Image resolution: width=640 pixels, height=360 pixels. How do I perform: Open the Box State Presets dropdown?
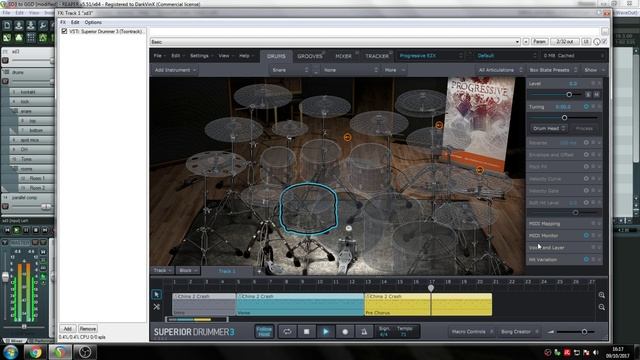pyautogui.click(x=553, y=70)
